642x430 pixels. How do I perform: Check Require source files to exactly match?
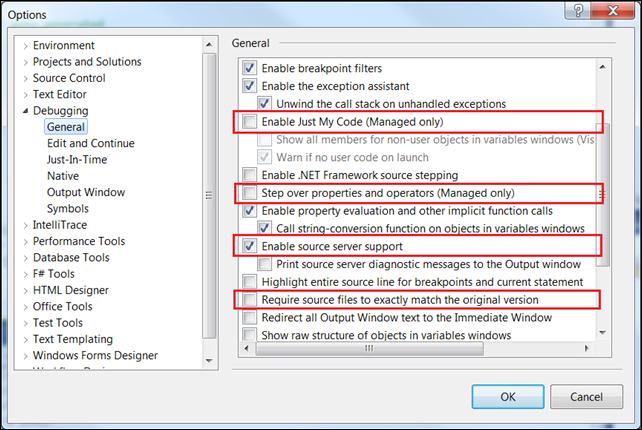tap(249, 299)
